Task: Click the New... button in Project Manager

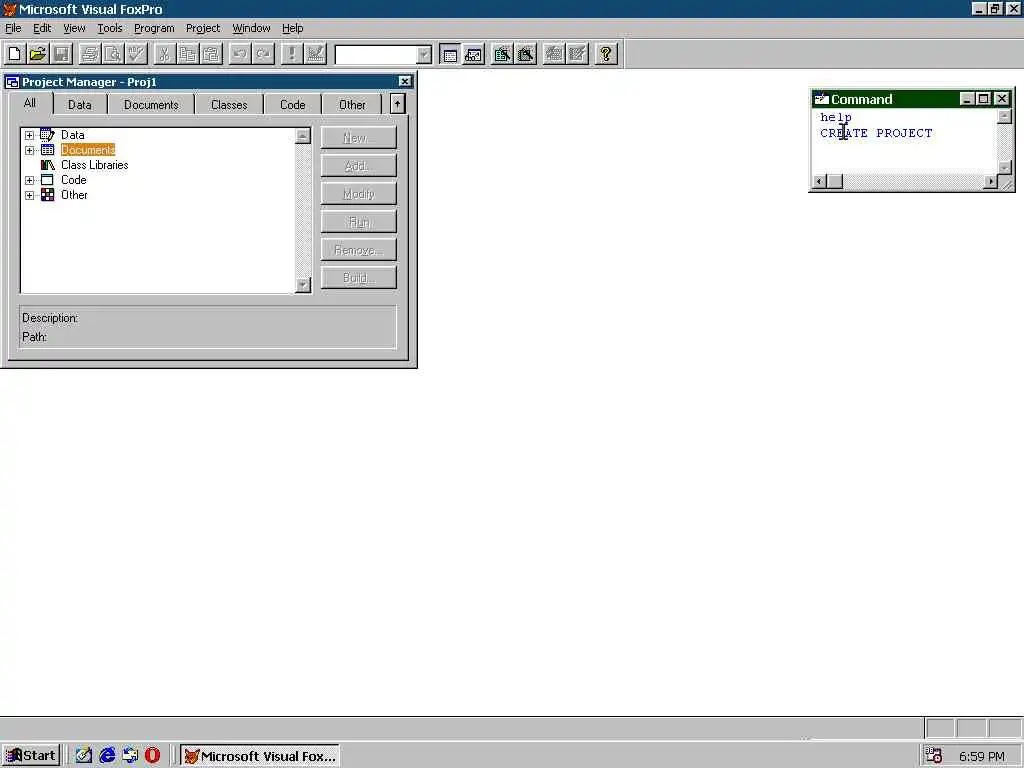Action: pyautogui.click(x=359, y=138)
